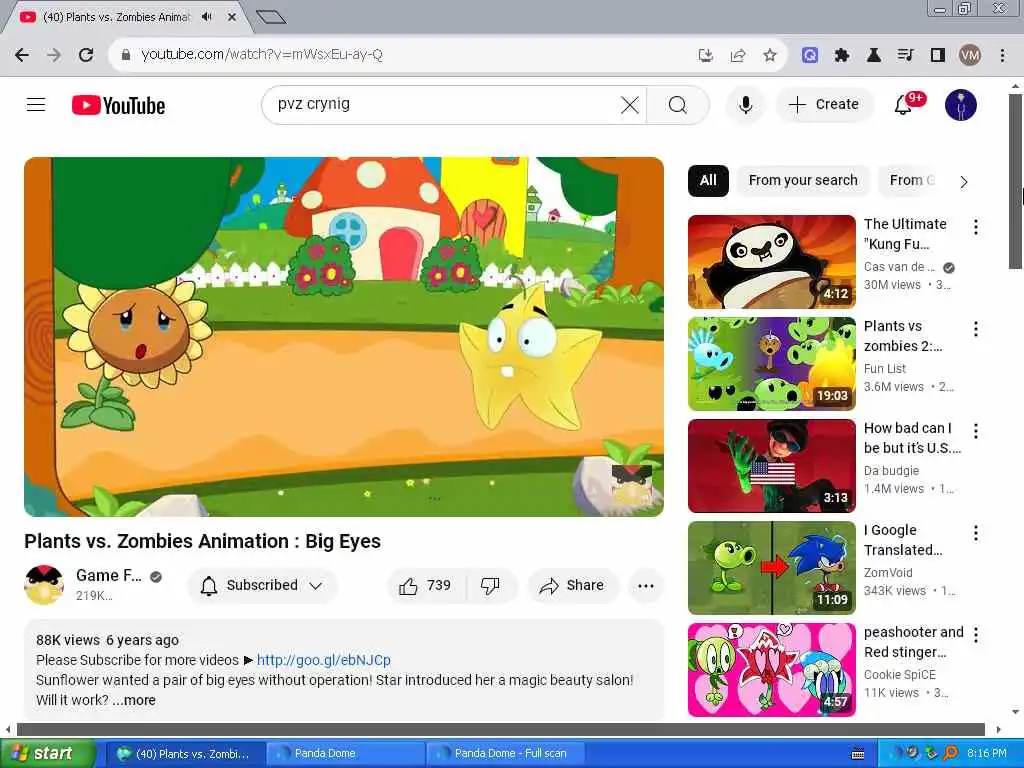The image size is (1024, 768).
Task: Open peashooter and Red stinger thumbnail
Action: [x=771, y=669]
